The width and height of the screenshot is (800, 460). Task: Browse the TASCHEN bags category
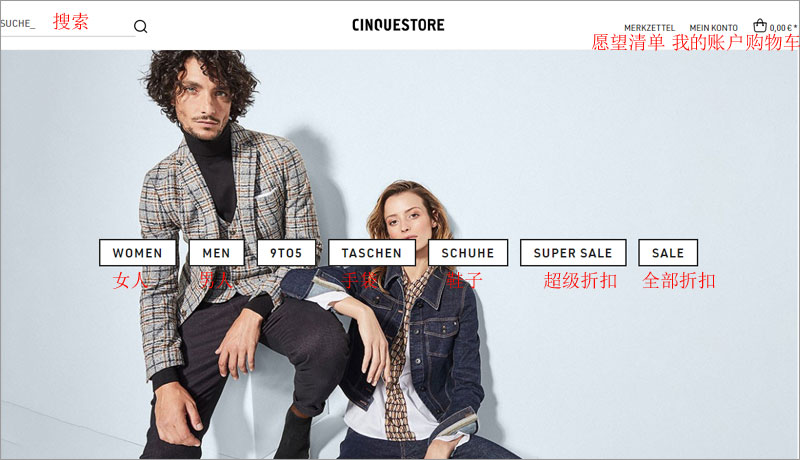pyautogui.click(x=371, y=253)
